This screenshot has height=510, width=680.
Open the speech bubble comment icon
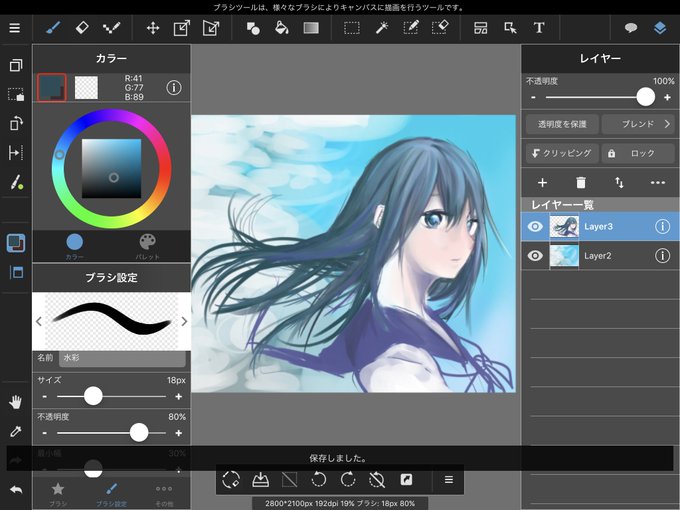point(631,28)
